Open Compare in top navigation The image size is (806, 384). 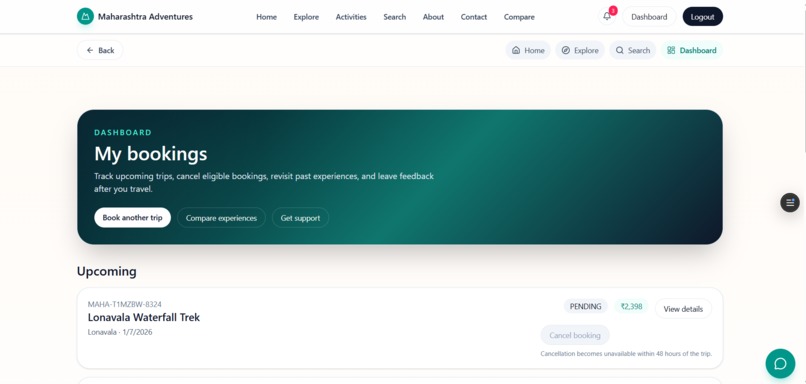[519, 17]
